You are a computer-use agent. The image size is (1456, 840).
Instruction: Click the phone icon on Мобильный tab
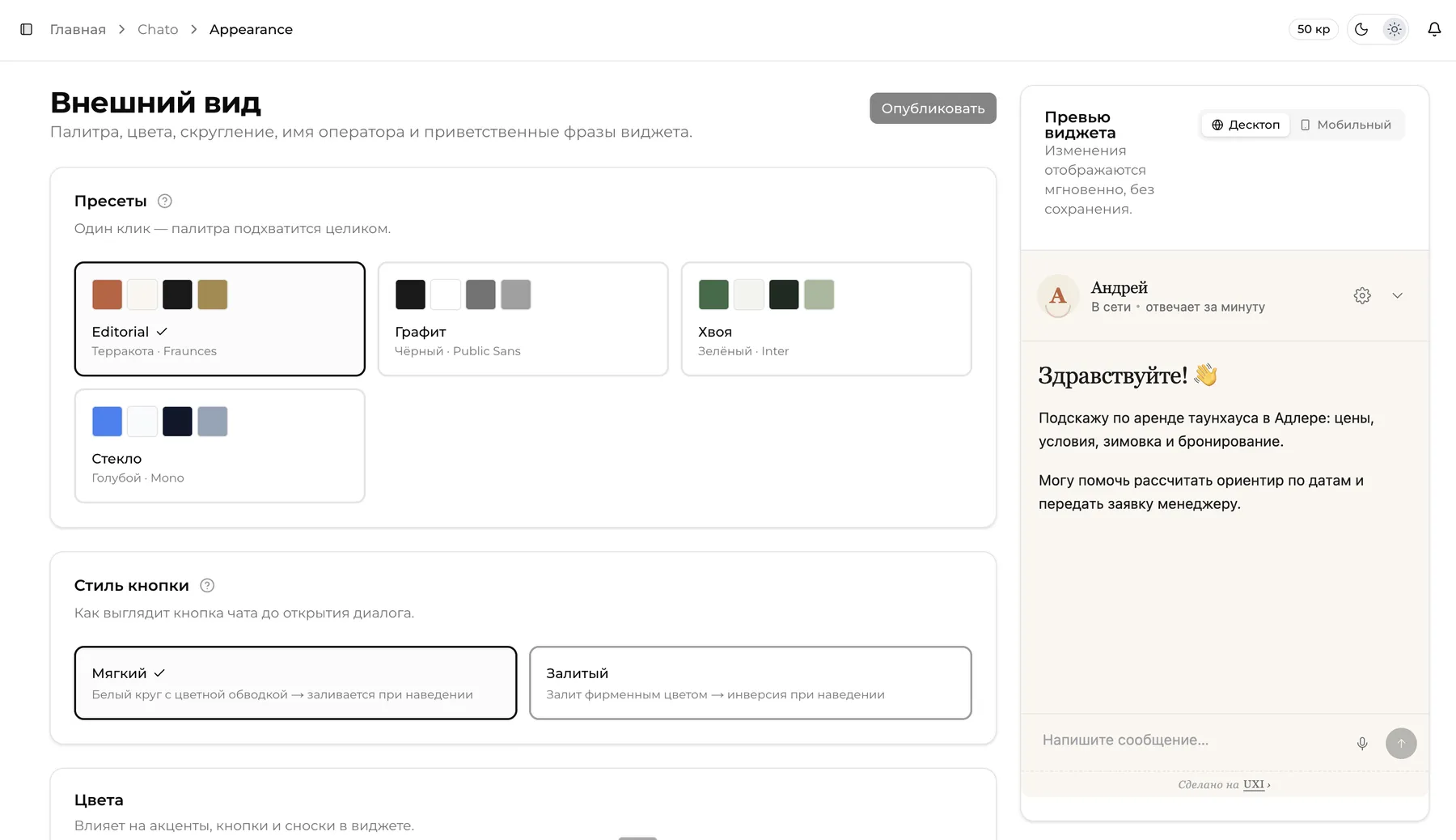click(x=1305, y=125)
